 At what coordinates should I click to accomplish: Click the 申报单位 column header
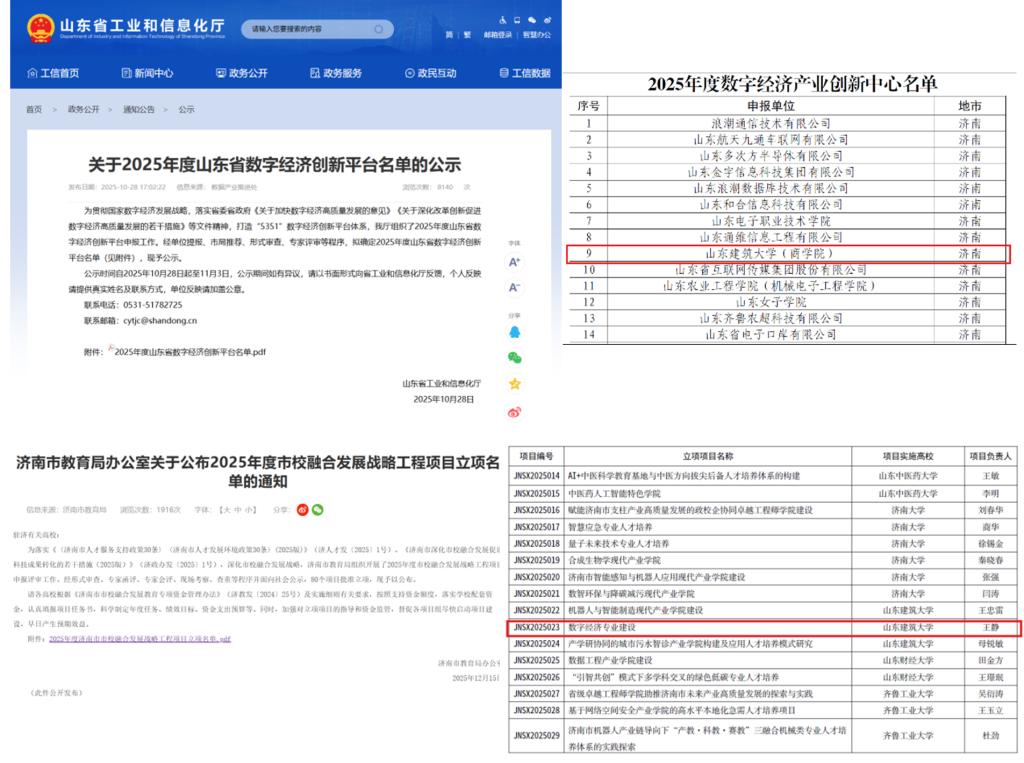771,106
